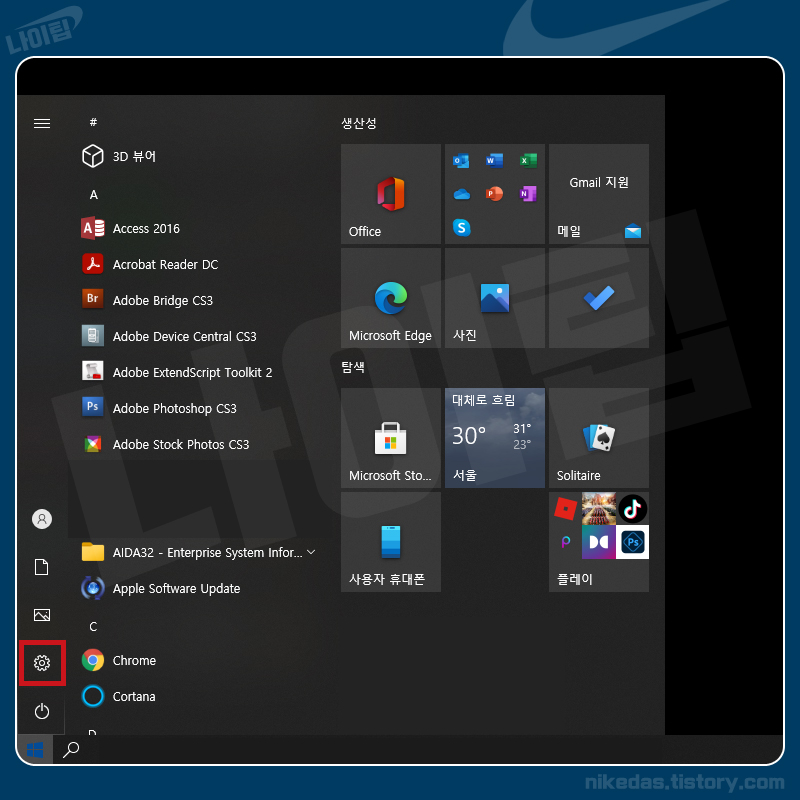Click Photoshop Express icon in 플레이 tile
The image size is (800, 800).
coord(633,542)
